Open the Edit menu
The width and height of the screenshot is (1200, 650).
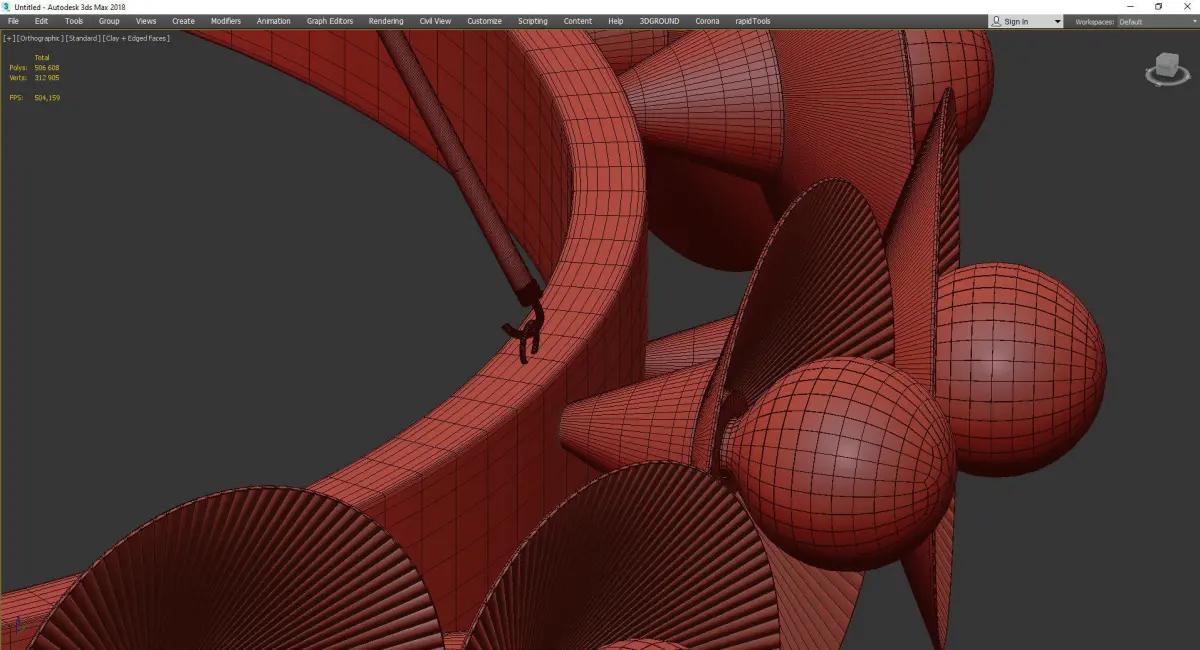(x=41, y=21)
